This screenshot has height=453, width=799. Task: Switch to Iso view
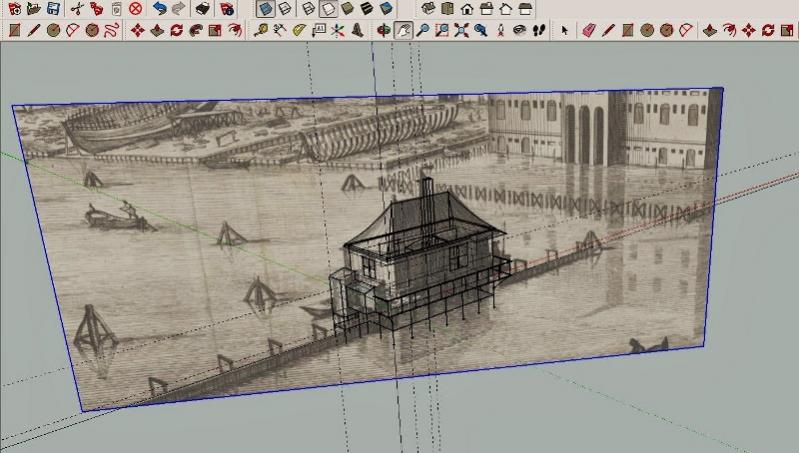pos(429,8)
